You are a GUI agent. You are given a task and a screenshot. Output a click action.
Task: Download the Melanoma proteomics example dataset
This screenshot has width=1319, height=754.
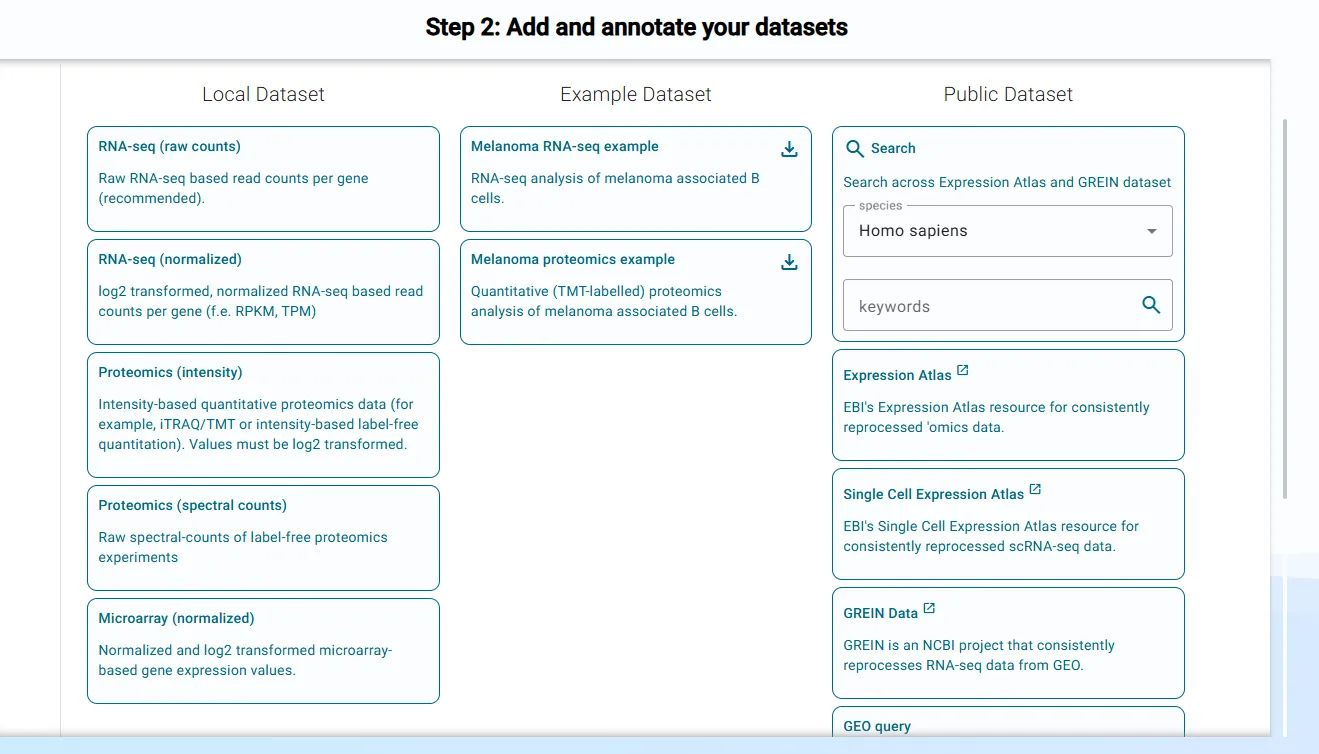click(789, 262)
